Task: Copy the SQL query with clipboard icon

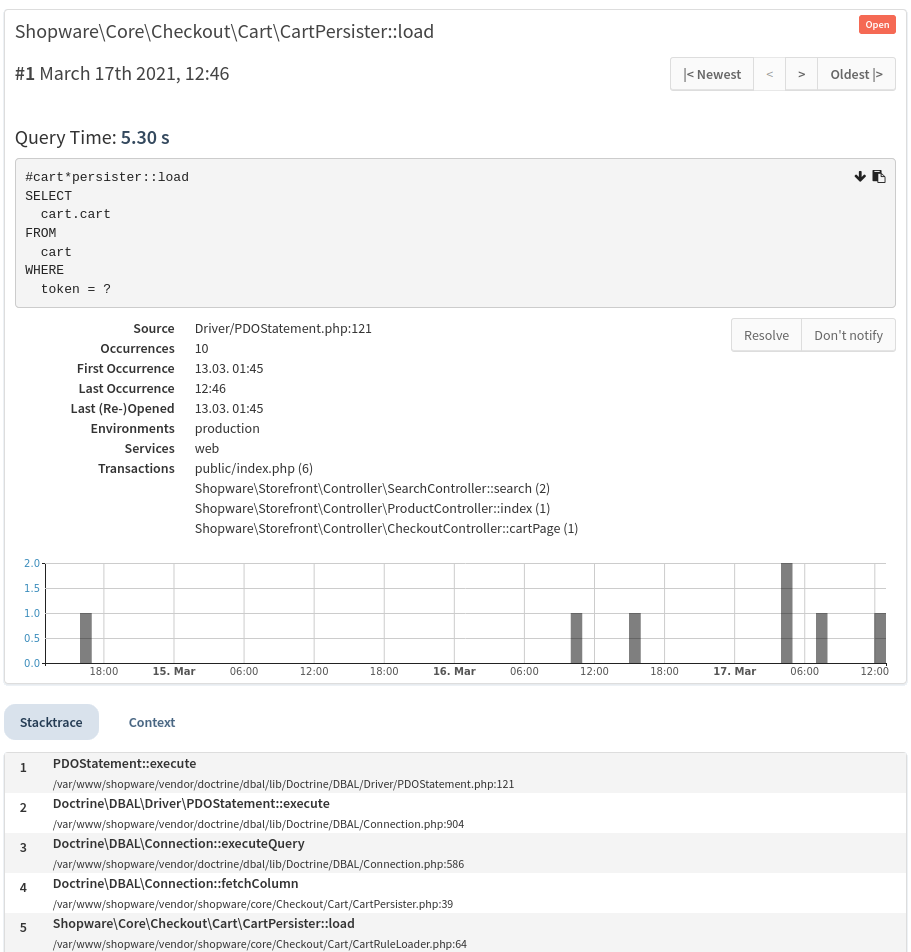Action: coord(879,177)
